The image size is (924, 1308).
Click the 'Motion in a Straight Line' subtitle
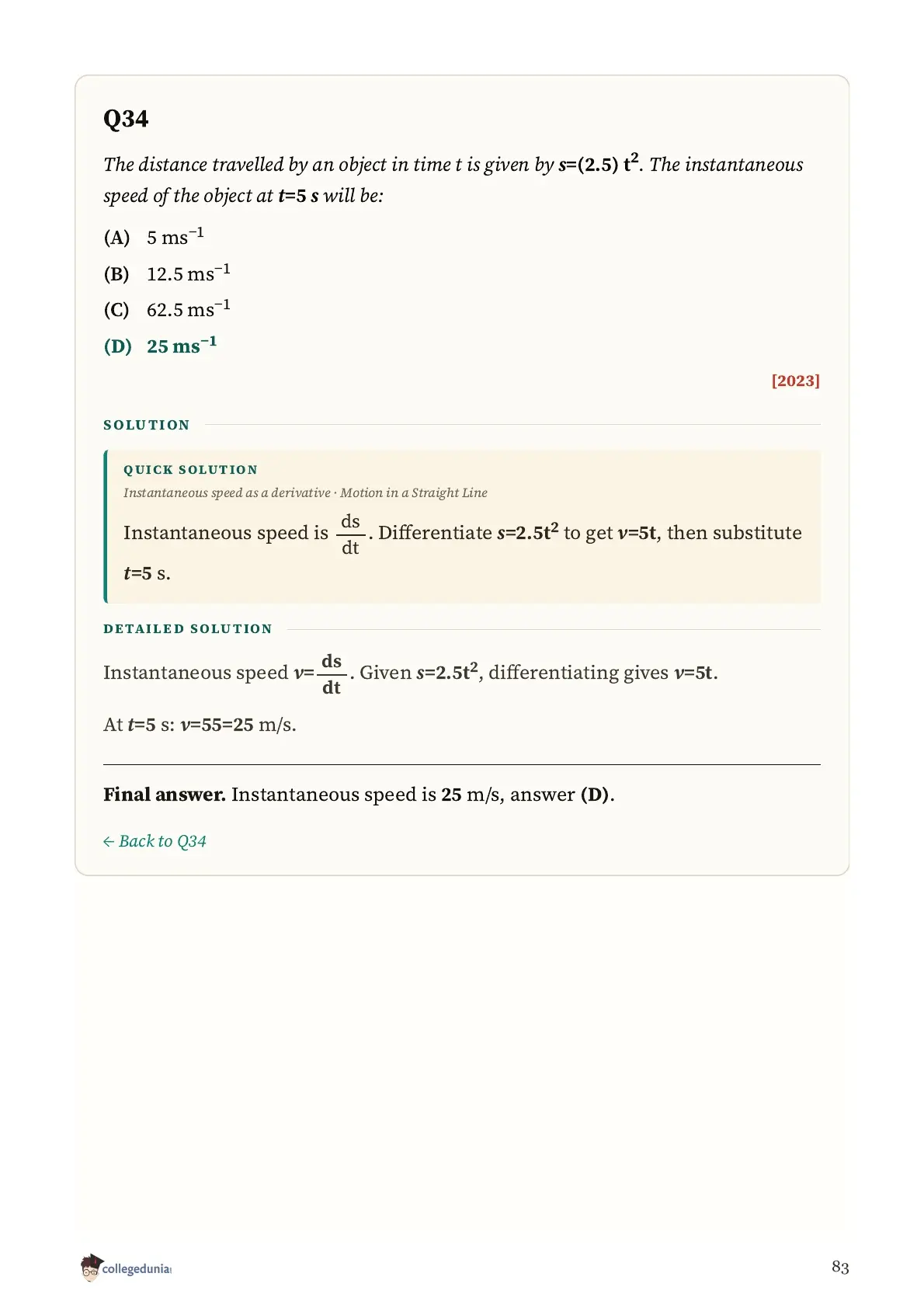(x=414, y=492)
